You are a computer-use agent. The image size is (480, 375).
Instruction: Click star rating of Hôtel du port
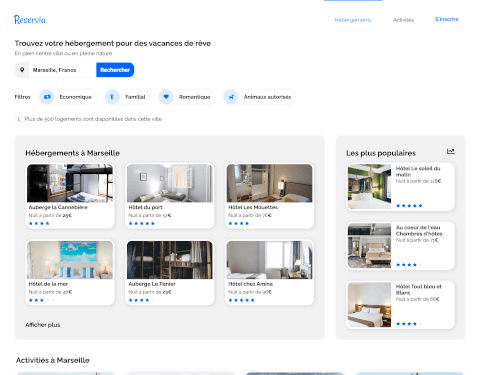pos(142,223)
